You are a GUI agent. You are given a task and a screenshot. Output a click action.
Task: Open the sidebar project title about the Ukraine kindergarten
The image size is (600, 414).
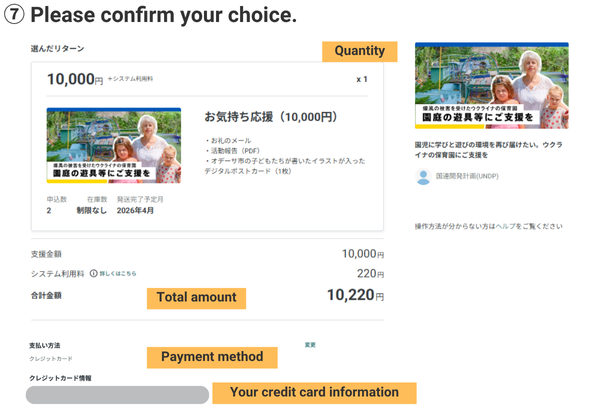(x=490, y=148)
